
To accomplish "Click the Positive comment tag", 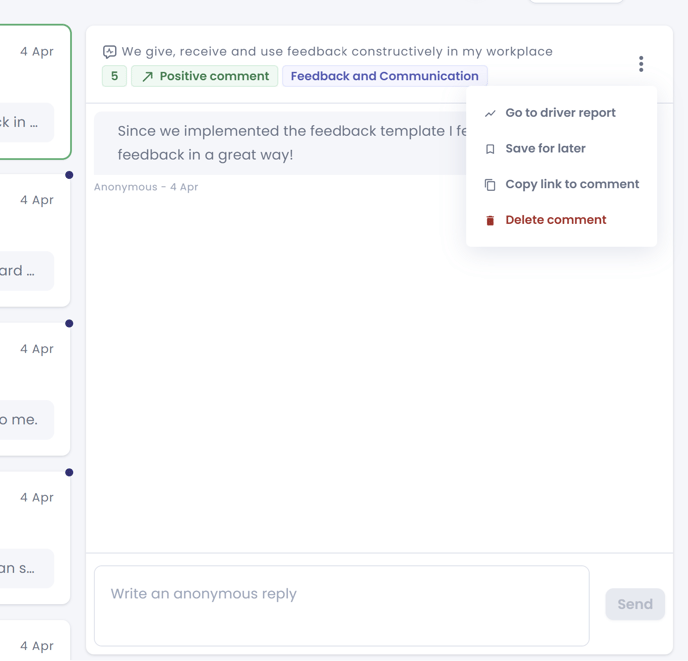I will (204, 76).
